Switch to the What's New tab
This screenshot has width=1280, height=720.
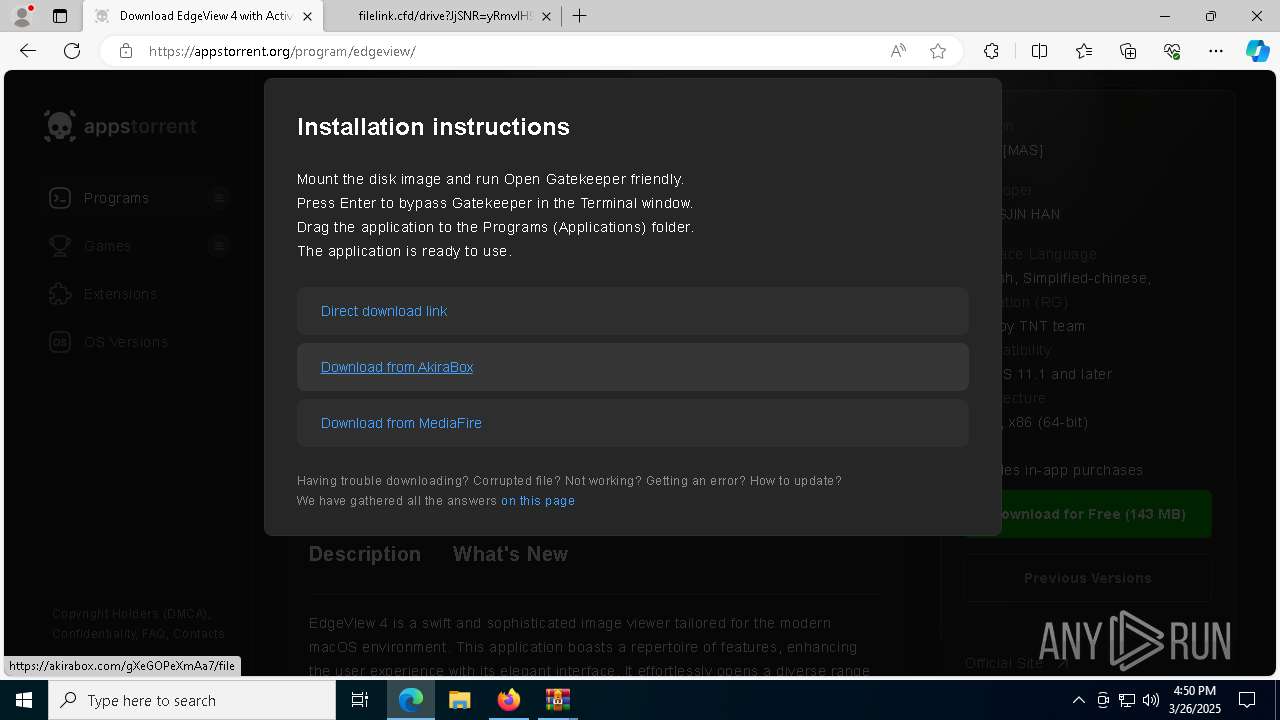click(510, 554)
